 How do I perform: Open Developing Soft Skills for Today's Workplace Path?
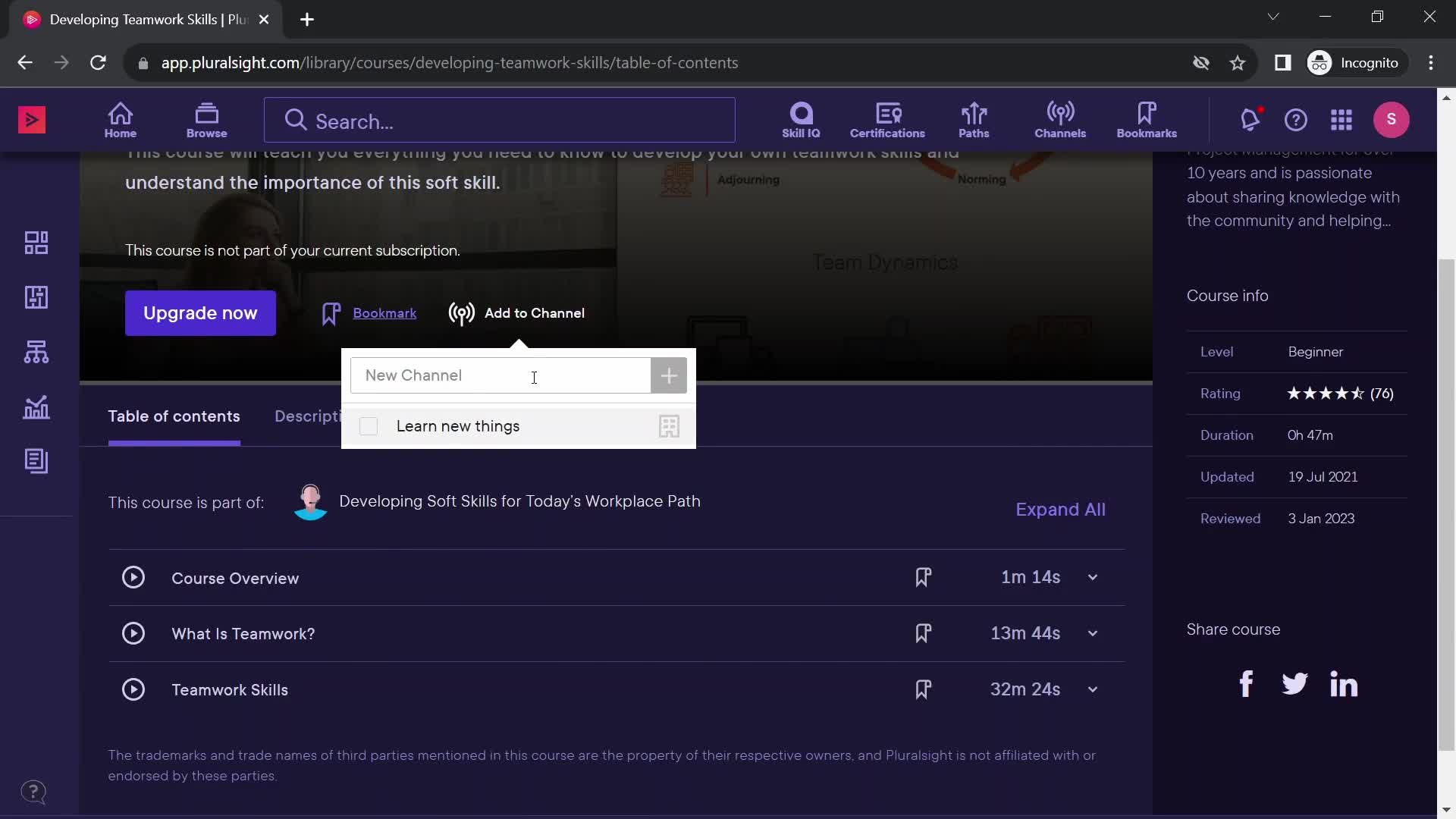(x=519, y=501)
